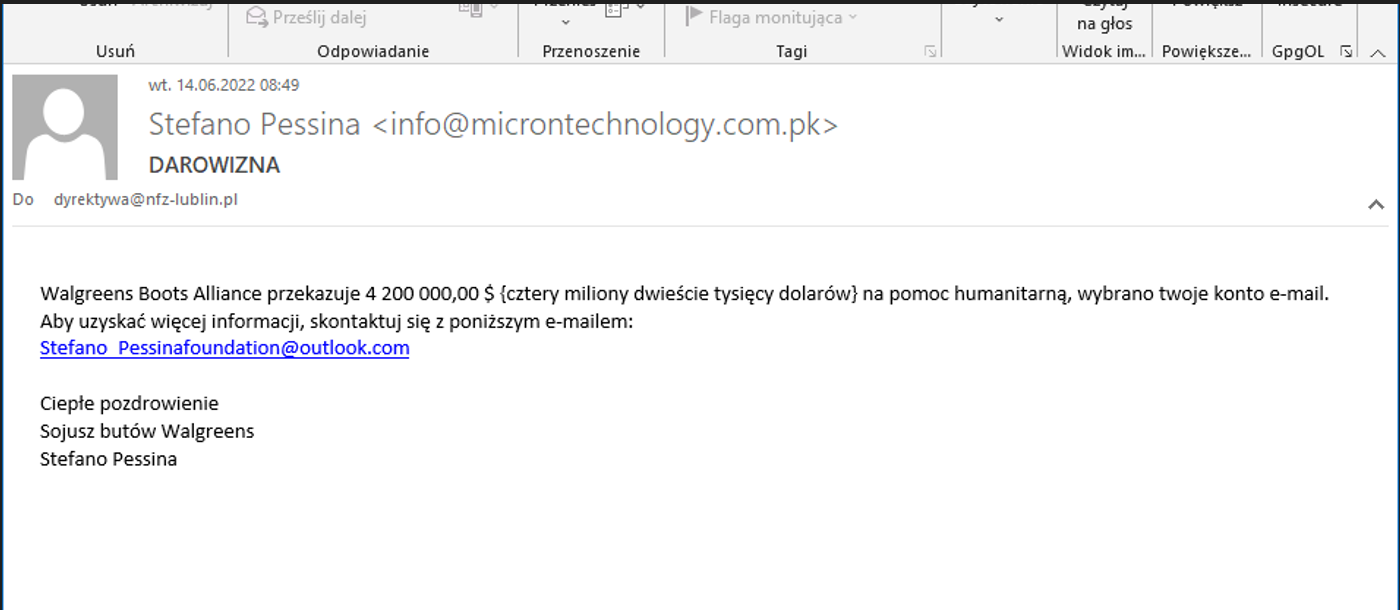The height and width of the screenshot is (610, 1400).
Task: Click the DAROWIZNA subject line
Action: pos(214,165)
